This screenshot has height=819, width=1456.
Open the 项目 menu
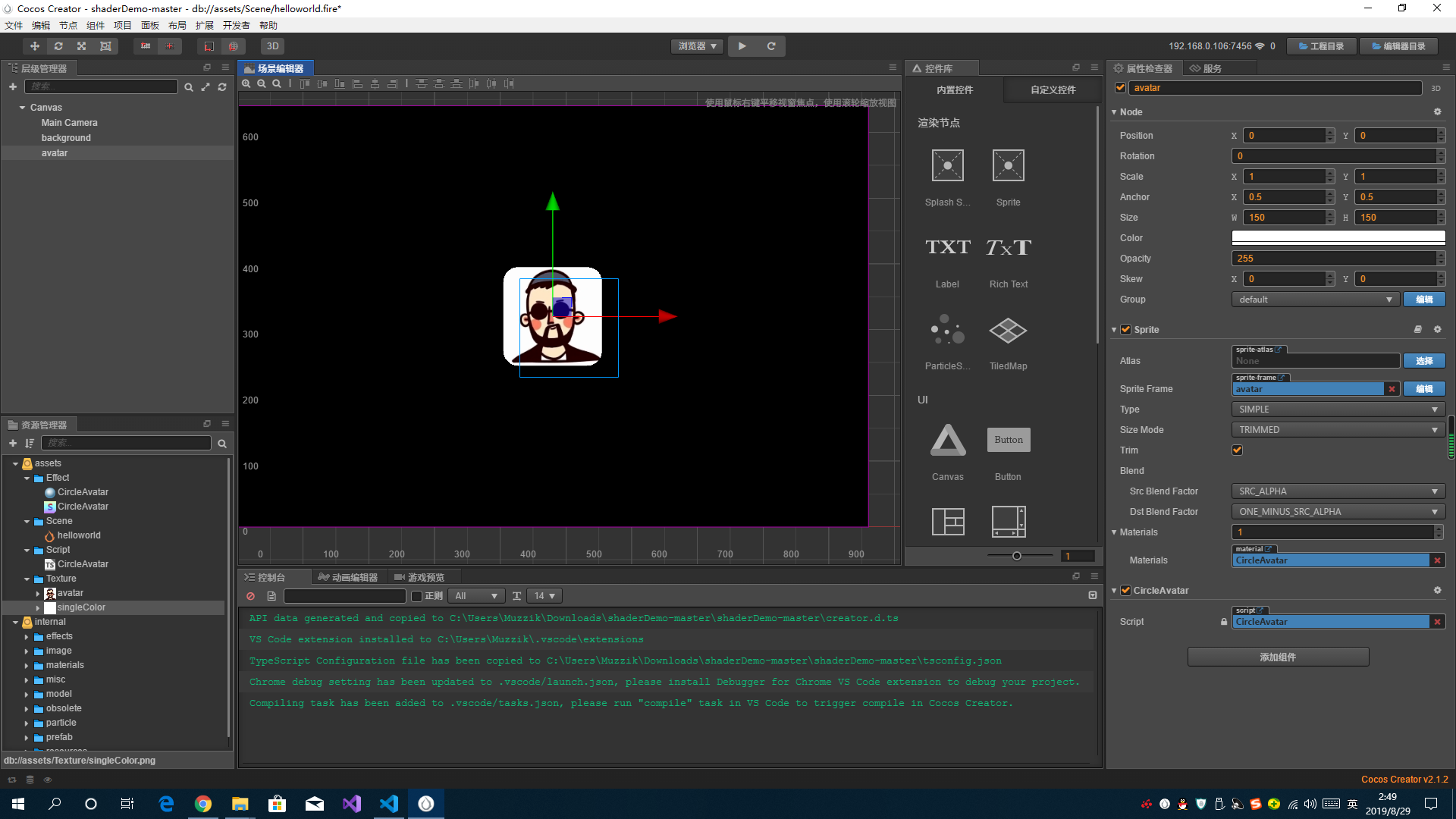pyautogui.click(x=123, y=26)
